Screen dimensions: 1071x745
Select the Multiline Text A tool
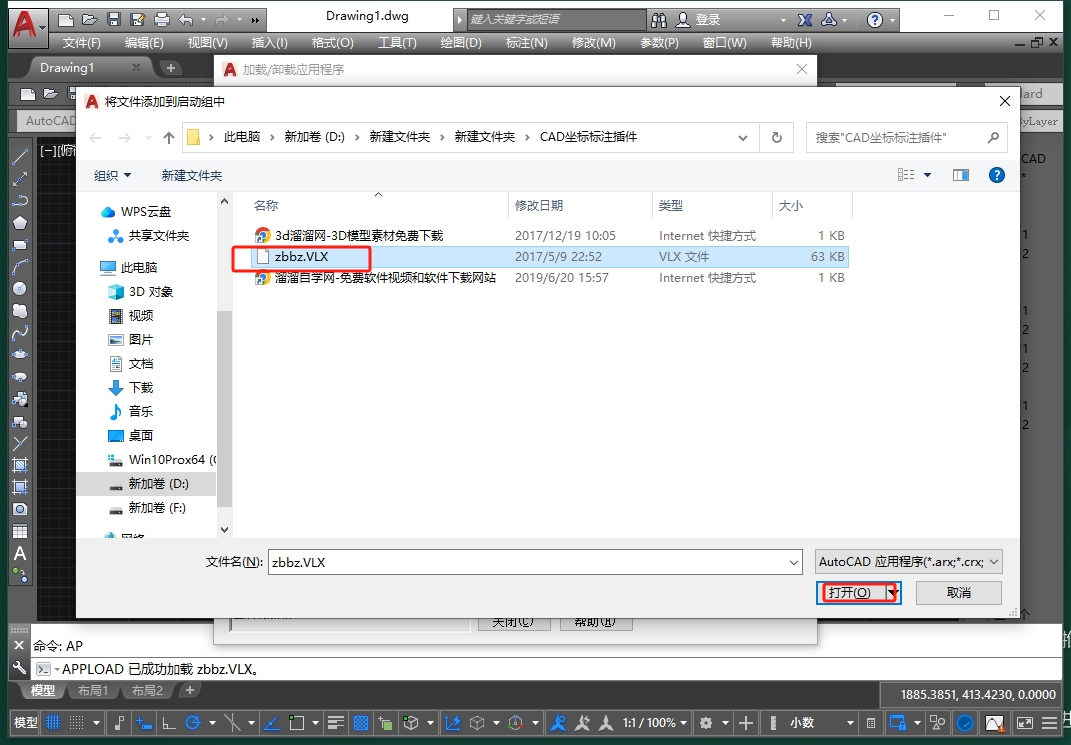coord(20,554)
